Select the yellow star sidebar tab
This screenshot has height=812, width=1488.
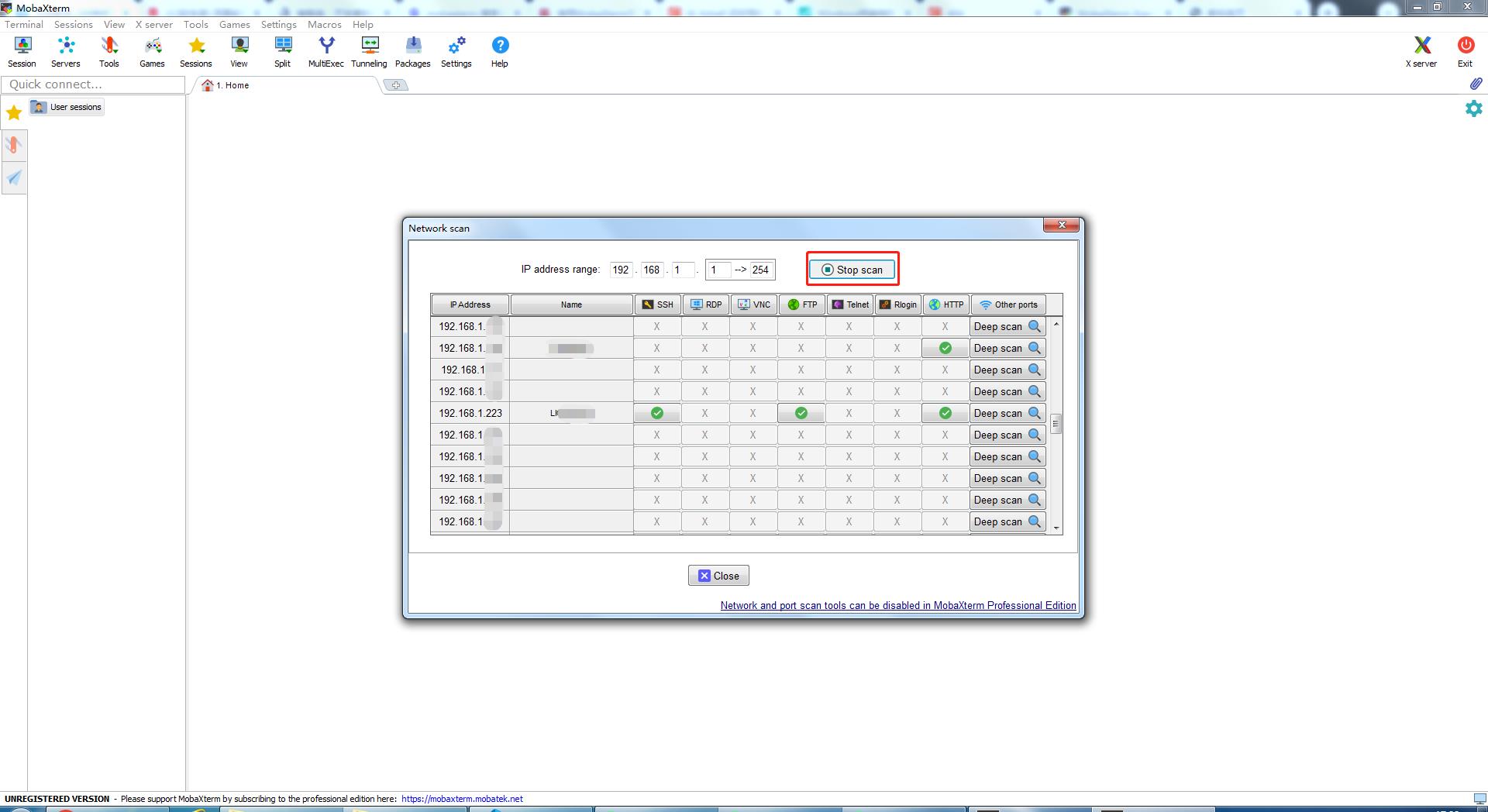tap(14, 113)
